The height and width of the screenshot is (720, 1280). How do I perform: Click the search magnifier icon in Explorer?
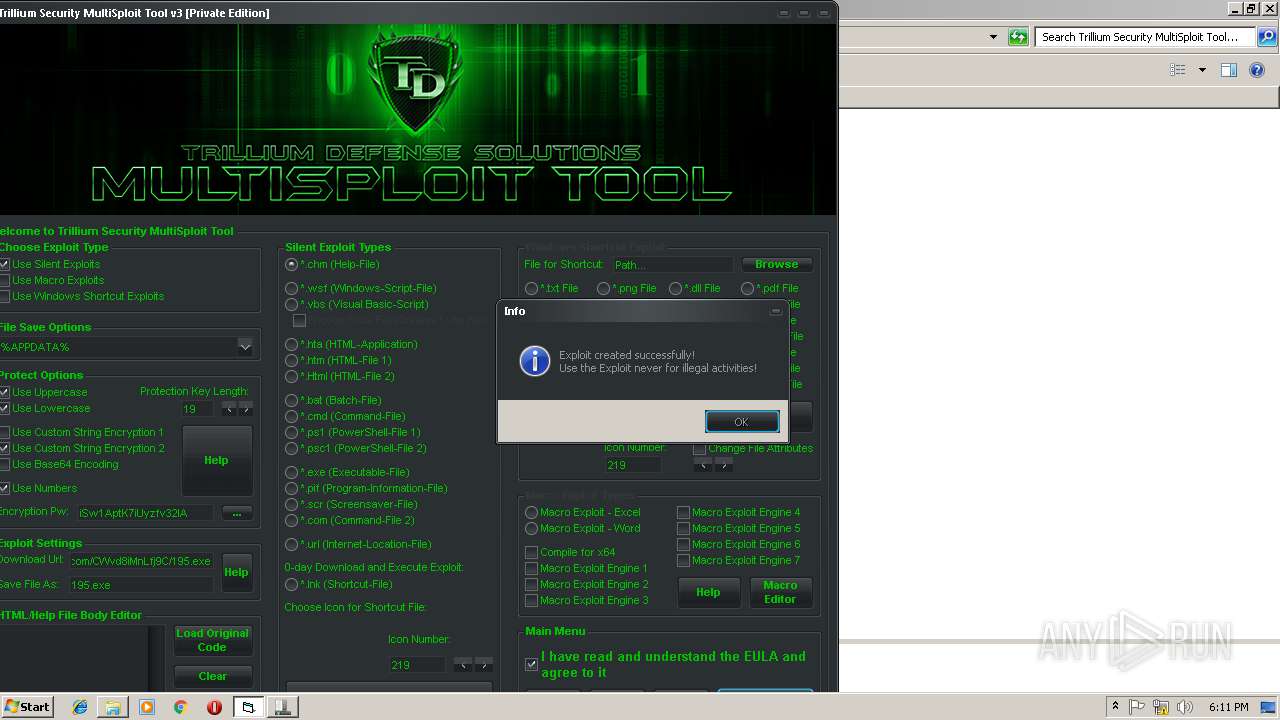(1267, 37)
